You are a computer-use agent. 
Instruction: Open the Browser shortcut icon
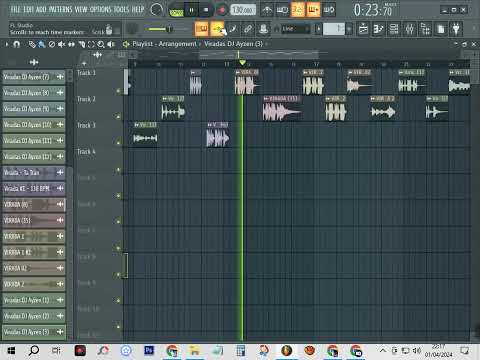425,29
